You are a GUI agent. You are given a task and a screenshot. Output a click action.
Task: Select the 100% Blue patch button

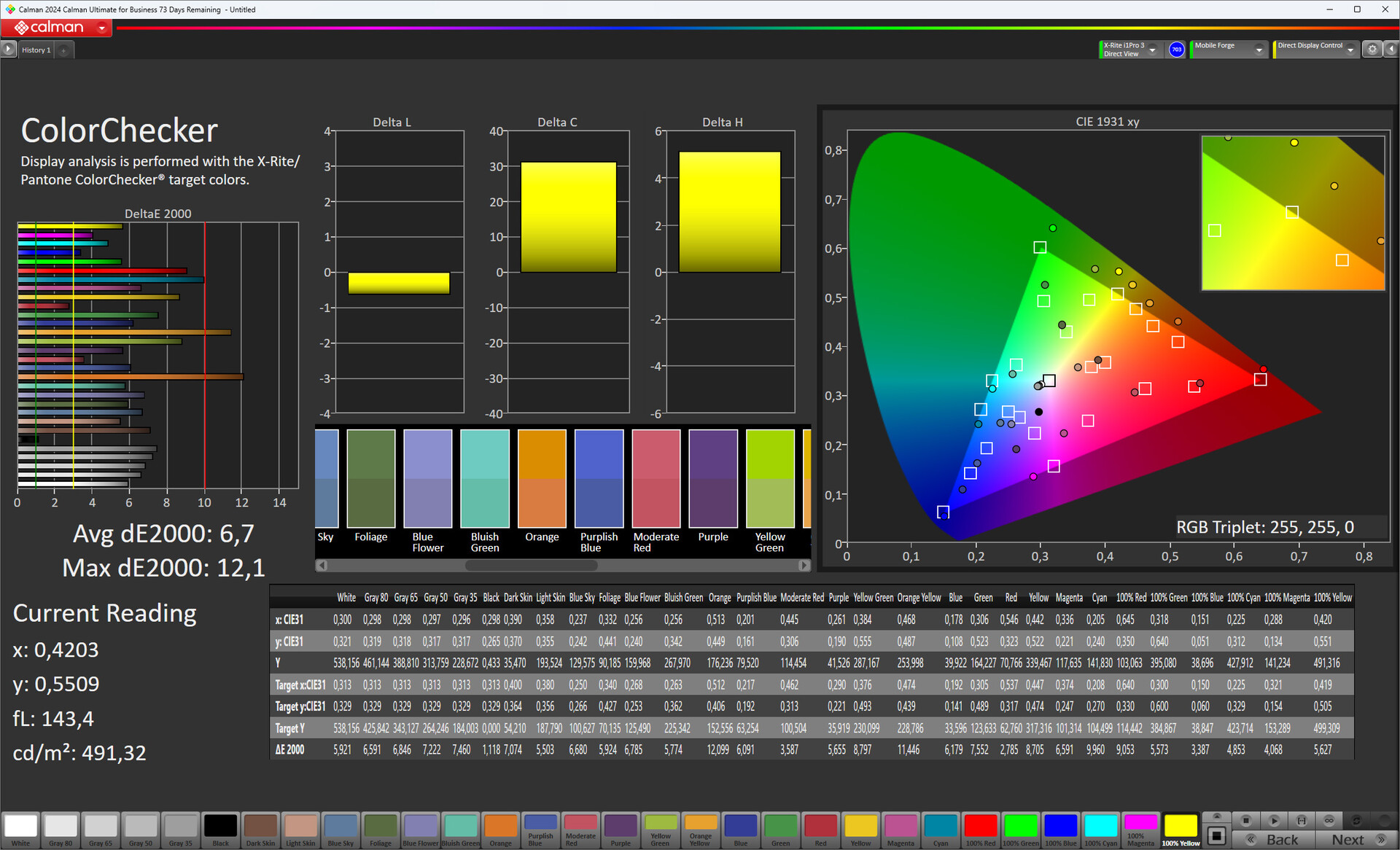click(x=1060, y=830)
